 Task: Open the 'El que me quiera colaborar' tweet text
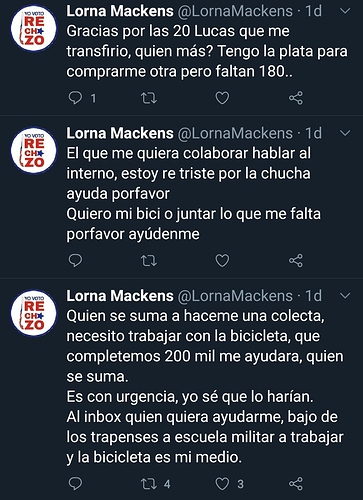coord(193,194)
